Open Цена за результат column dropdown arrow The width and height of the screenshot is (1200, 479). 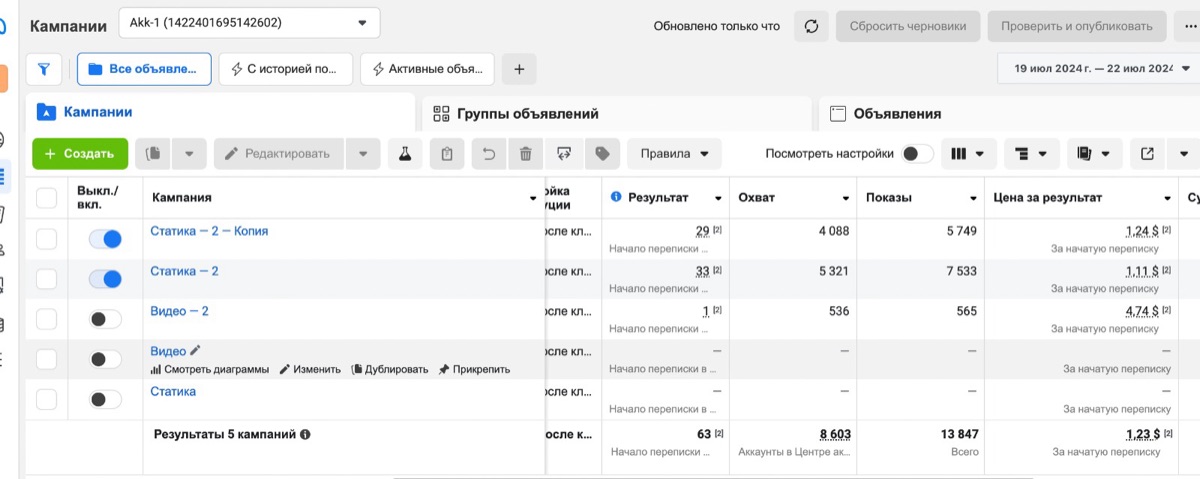pyautogui.click(x=1167, y=198)
